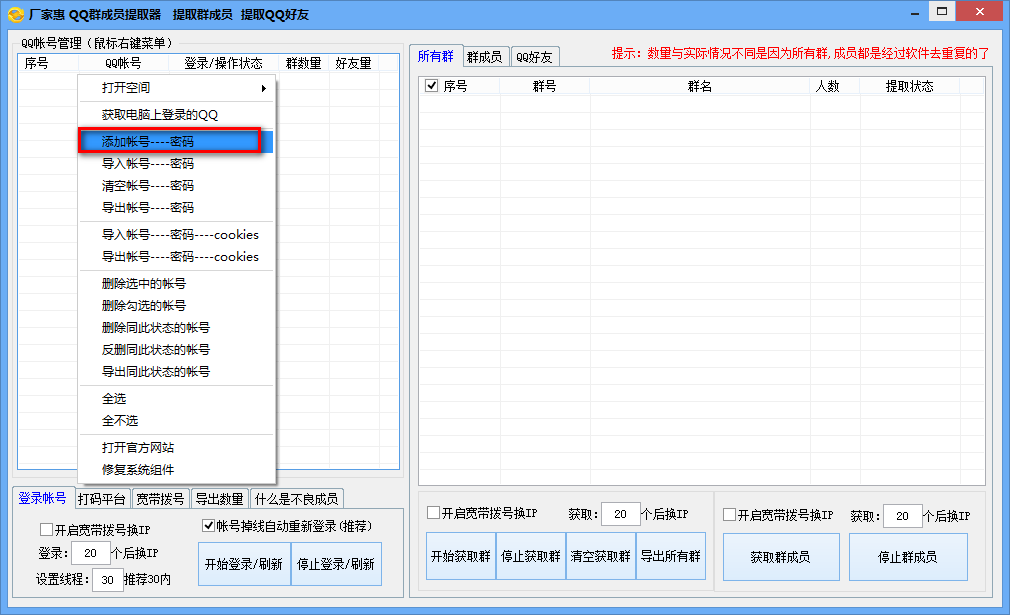The width and height of the screenshot is (1010, 615).
Task: Open the 什么是不良成员 tab
Action: pos(296,499)
